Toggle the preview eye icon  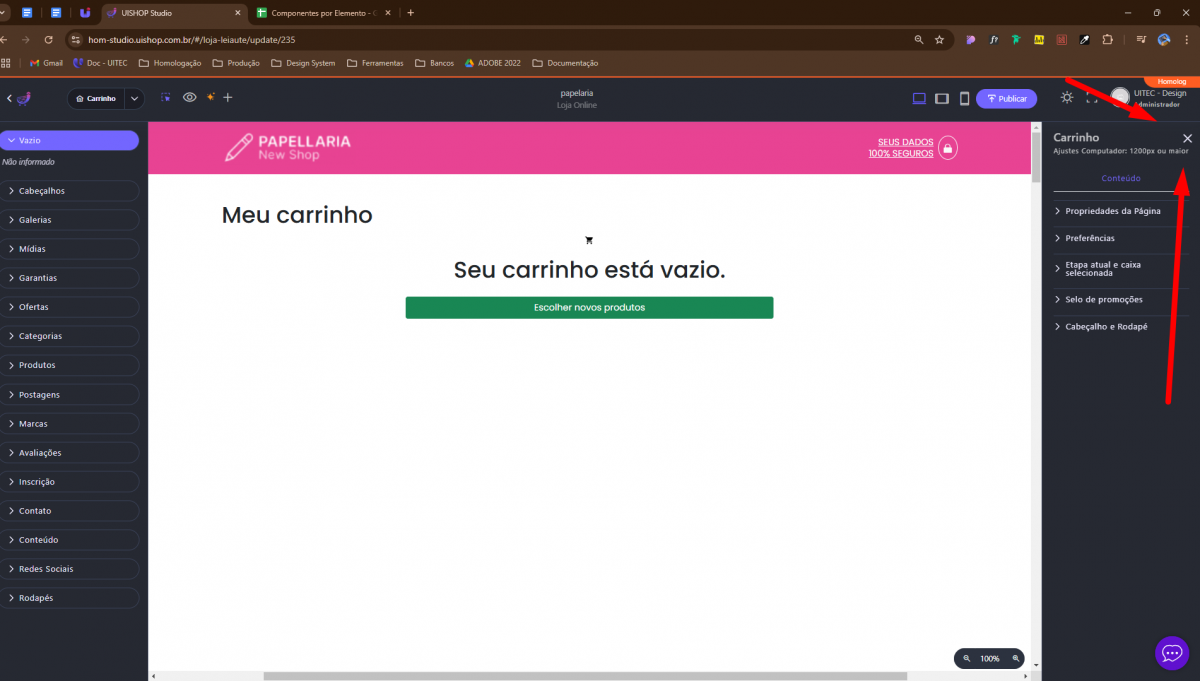(x=189, y=98)
